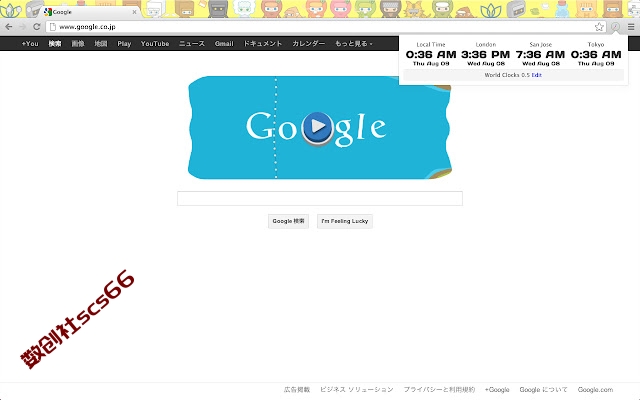Expand the もっと見る dropdown
640x400 pixels.
[353, 44]
